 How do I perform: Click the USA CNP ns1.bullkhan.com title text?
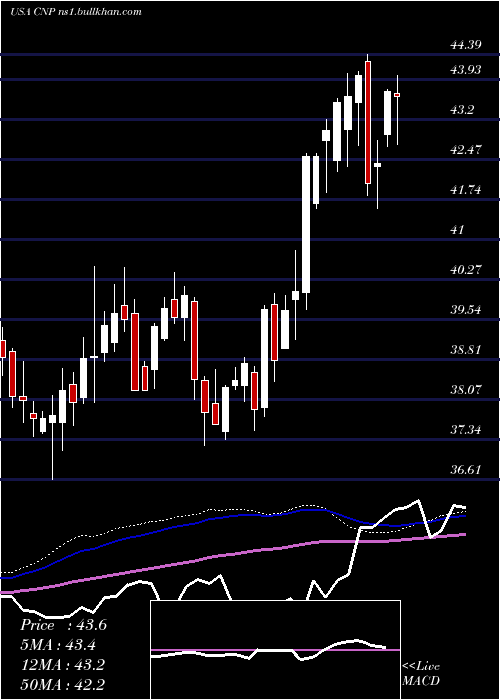click(76, 12)
